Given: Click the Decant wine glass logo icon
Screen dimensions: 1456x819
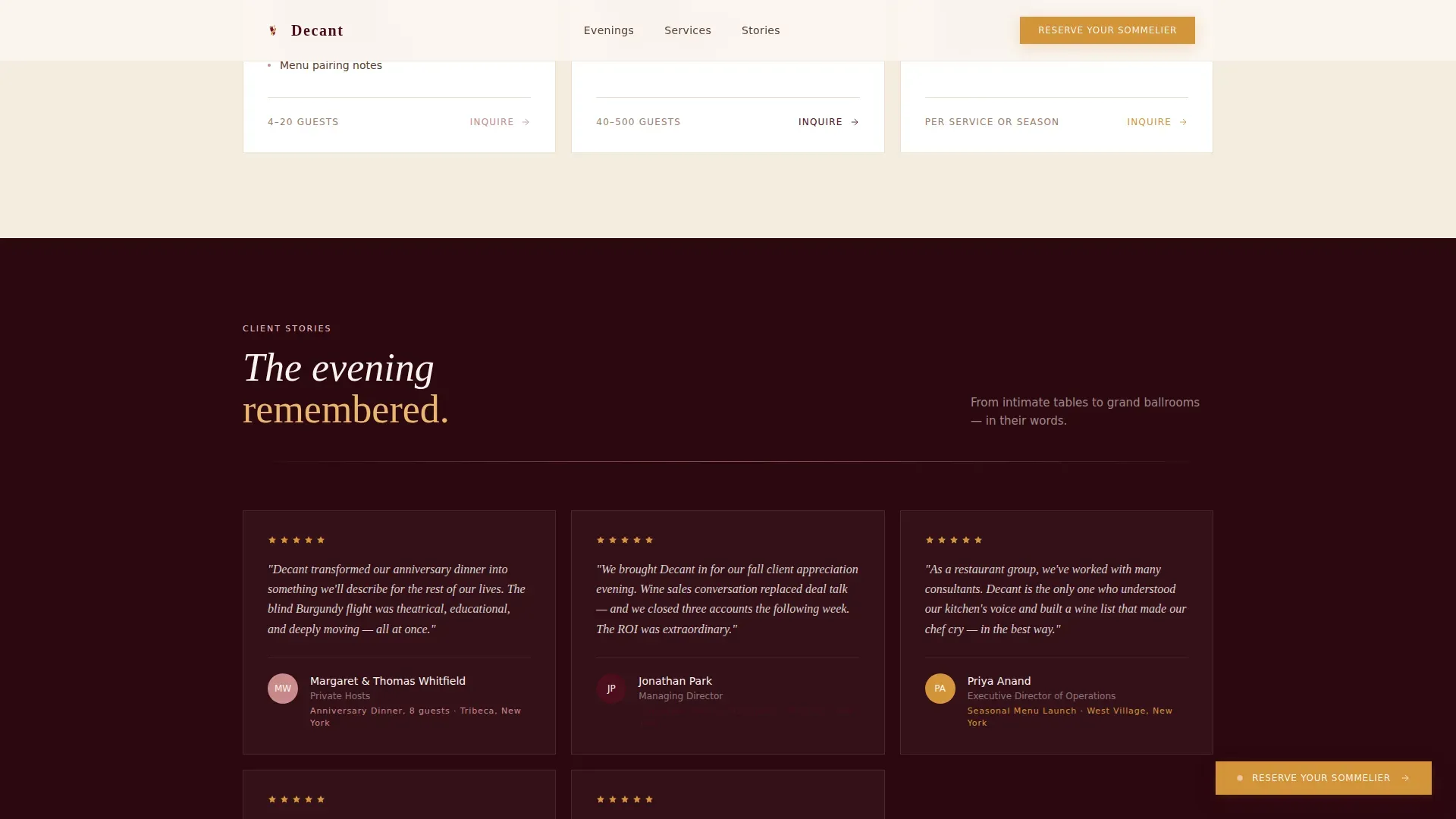Looking at the screenshot, I should coord(273,30).
